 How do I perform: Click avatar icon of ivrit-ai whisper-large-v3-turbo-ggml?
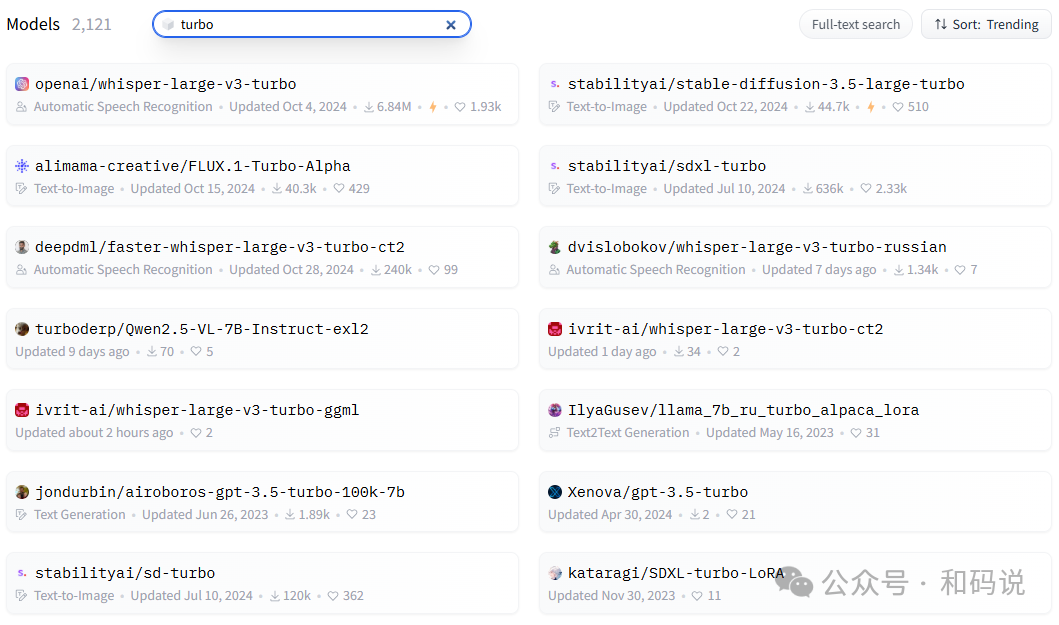22,409
